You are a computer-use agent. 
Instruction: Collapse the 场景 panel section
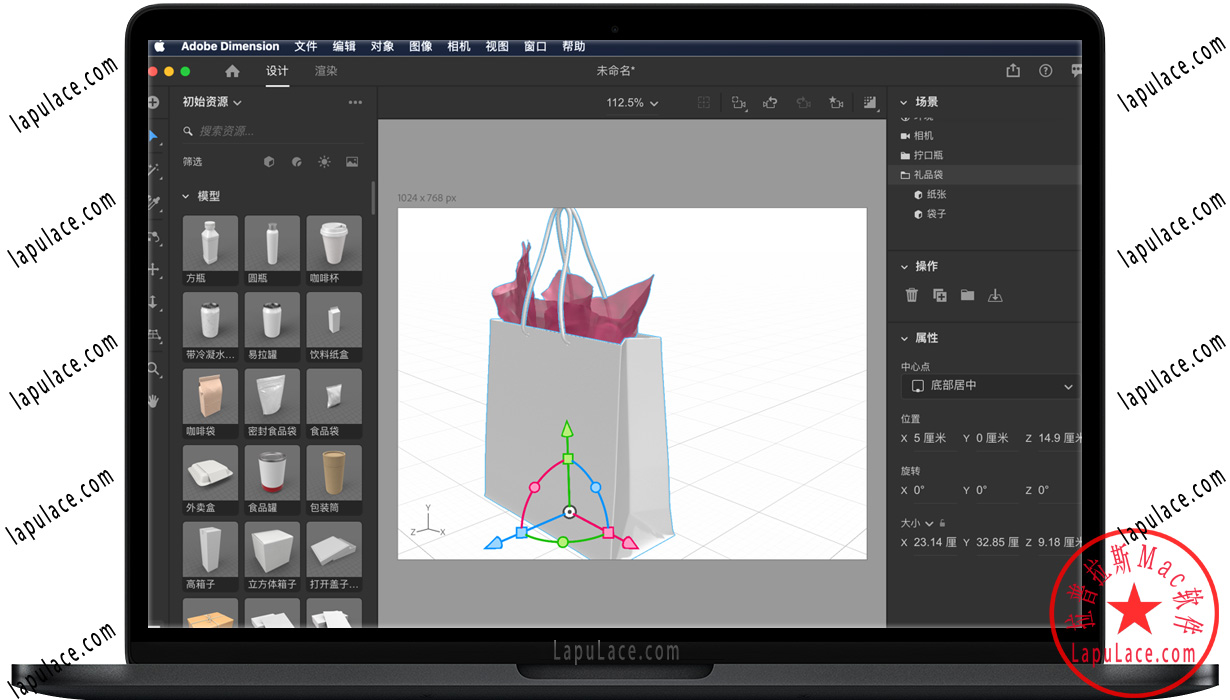click(904, 101)
